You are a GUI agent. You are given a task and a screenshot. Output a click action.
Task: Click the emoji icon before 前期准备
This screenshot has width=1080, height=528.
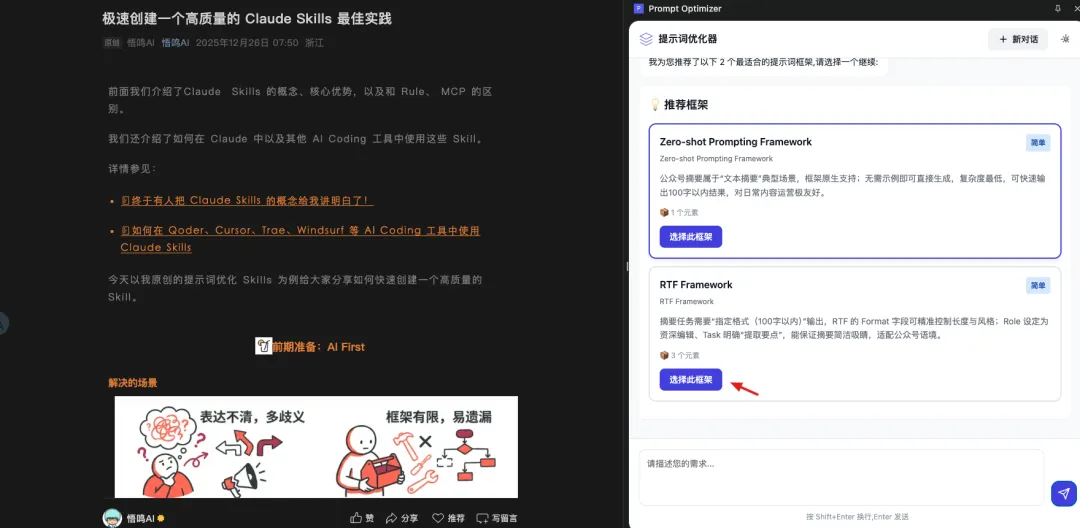tap(263, 346)
